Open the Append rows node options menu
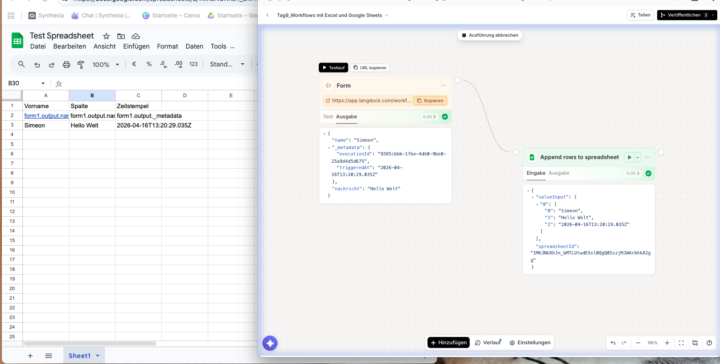Screen dimensions: 720x364 [x=647, y=157]
